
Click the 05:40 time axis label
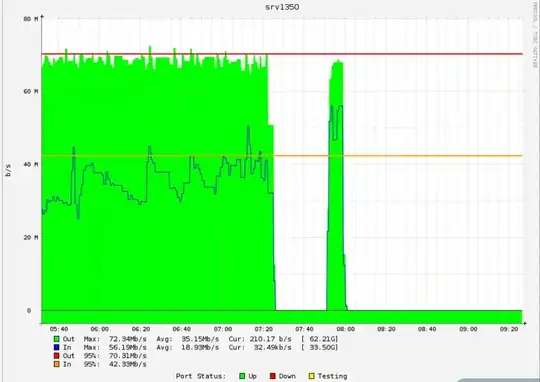point(59,329)
